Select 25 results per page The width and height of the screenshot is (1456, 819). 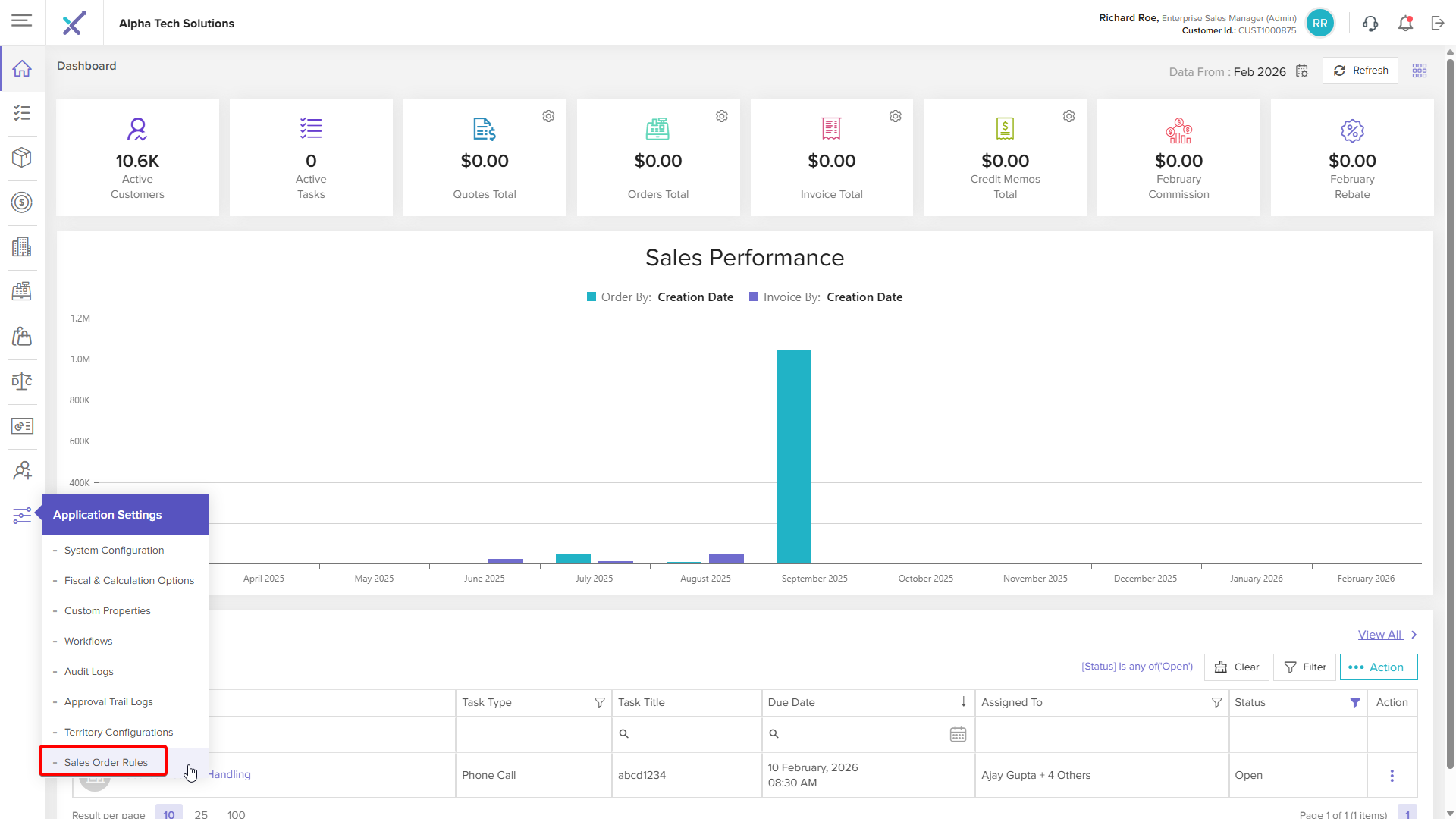click(x=201, y=814)
